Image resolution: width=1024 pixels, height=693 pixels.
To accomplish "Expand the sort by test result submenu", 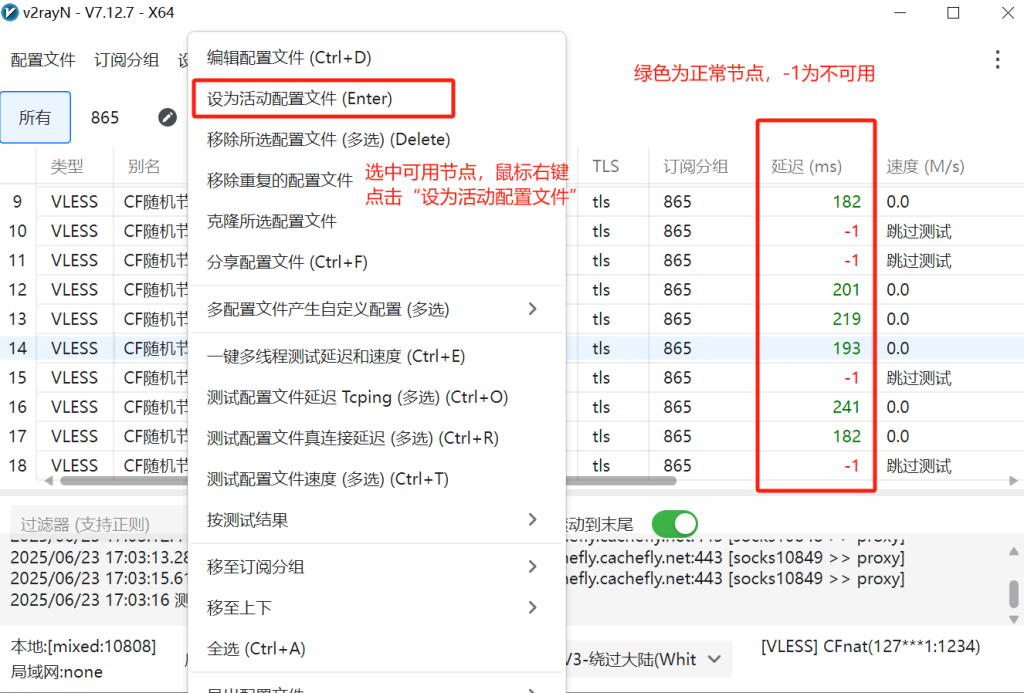I will pos(377,520).
